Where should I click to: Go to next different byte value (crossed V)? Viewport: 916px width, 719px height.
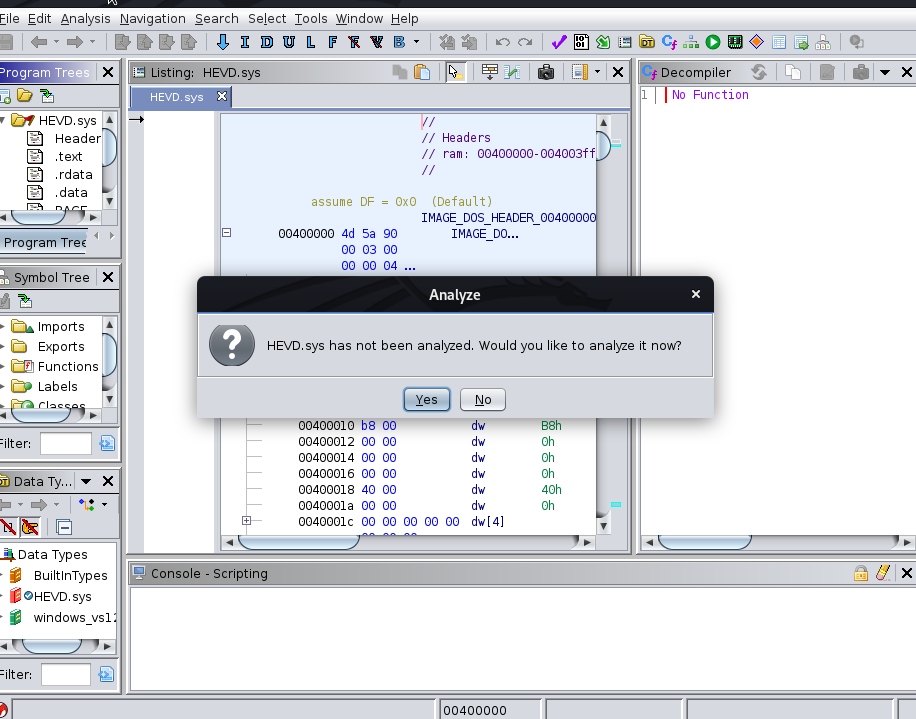coord(376,42)
